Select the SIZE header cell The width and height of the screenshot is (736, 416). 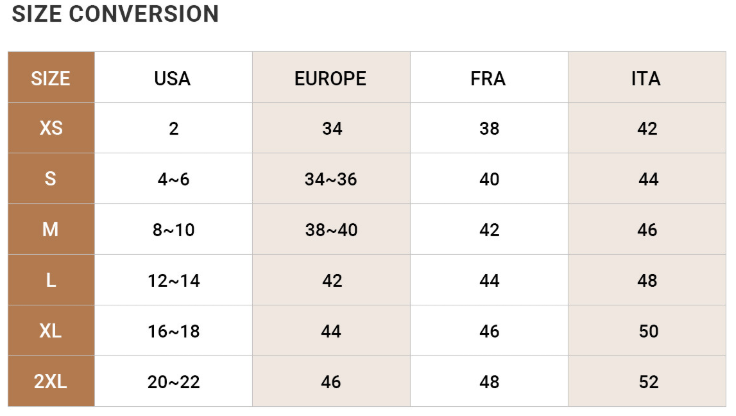point(51,77)
